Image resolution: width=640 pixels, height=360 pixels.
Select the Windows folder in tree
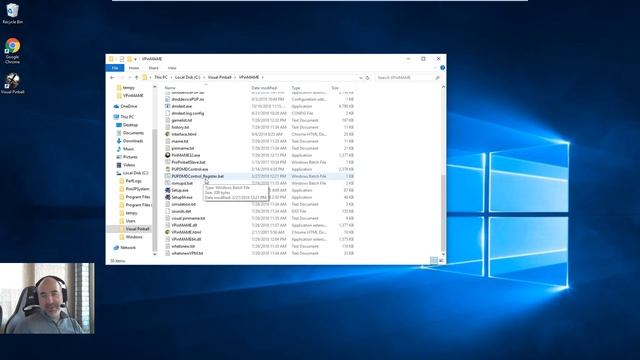[134, 237]
